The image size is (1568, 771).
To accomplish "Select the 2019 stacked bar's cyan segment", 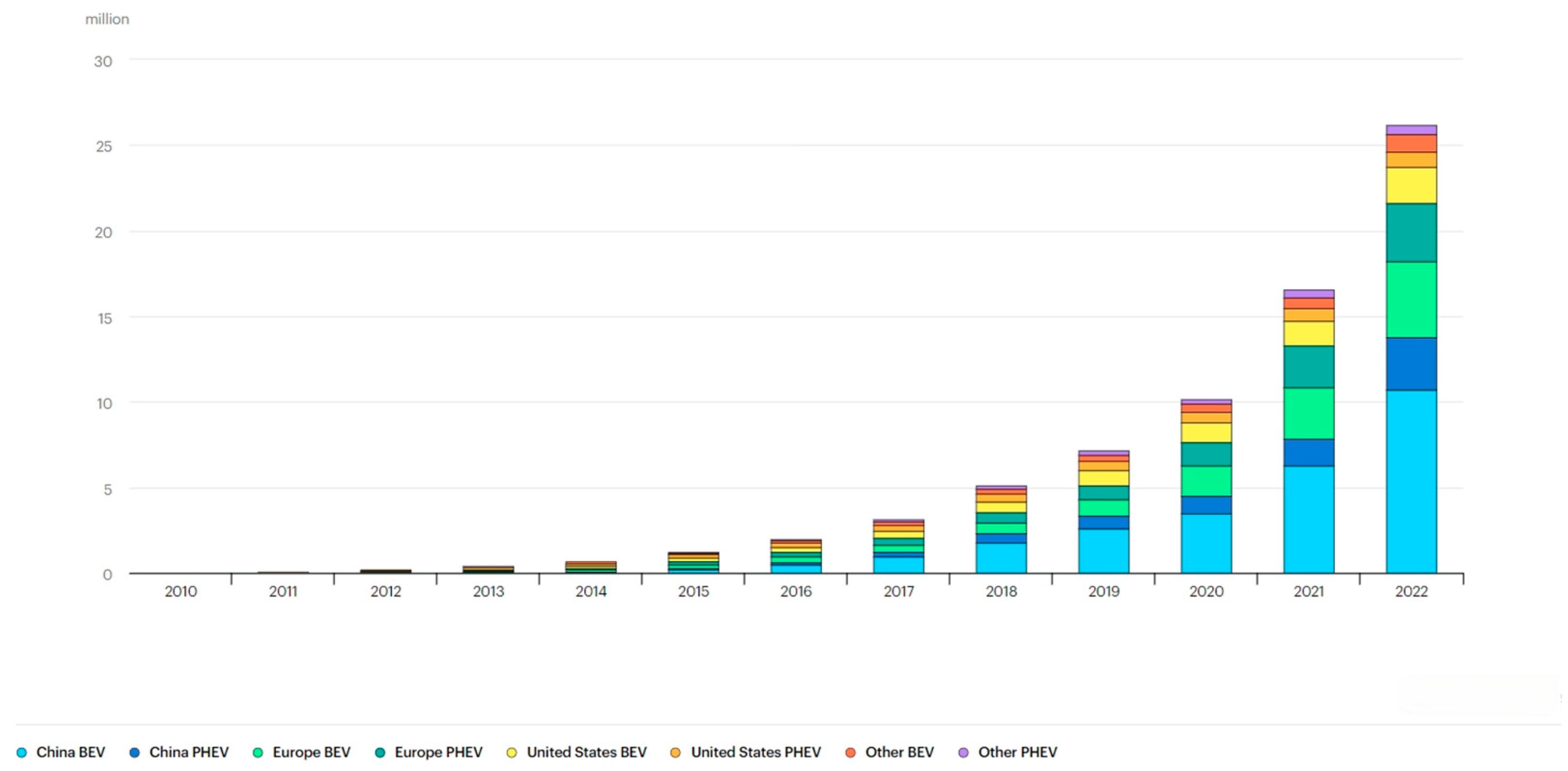I will click(1104, 551).
